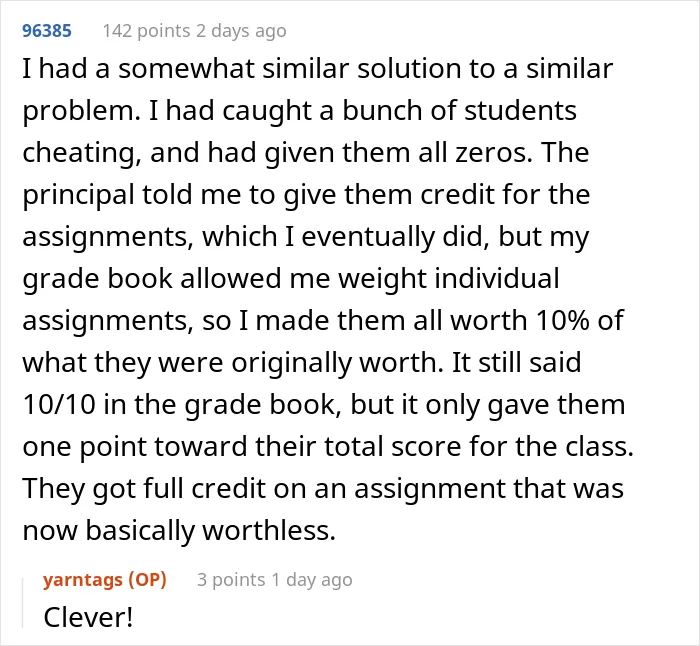Open the yarntags (OP) user profile
The width and height of the screenshot is (700, 646).
point(105,579)
